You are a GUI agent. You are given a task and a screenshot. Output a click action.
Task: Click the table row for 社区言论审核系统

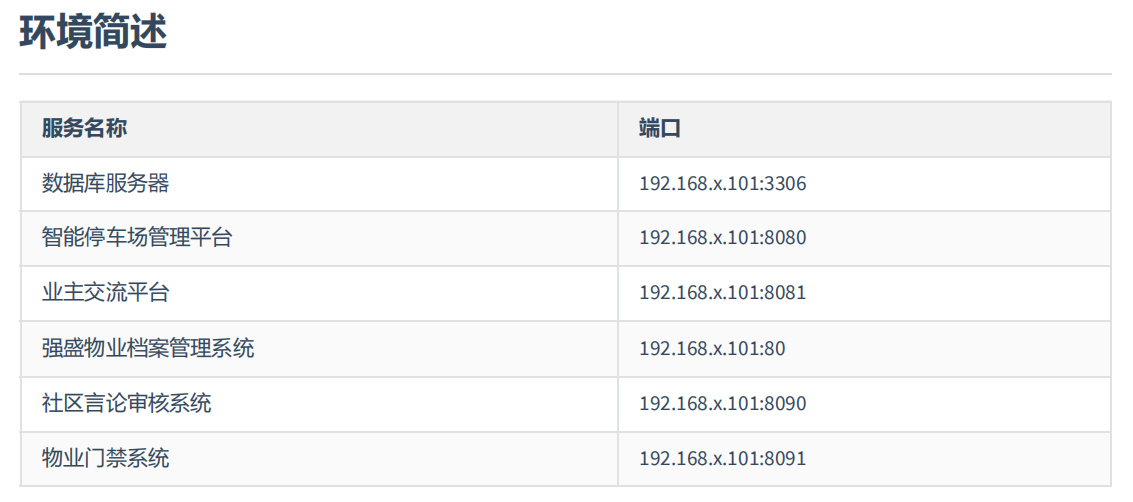400,403
